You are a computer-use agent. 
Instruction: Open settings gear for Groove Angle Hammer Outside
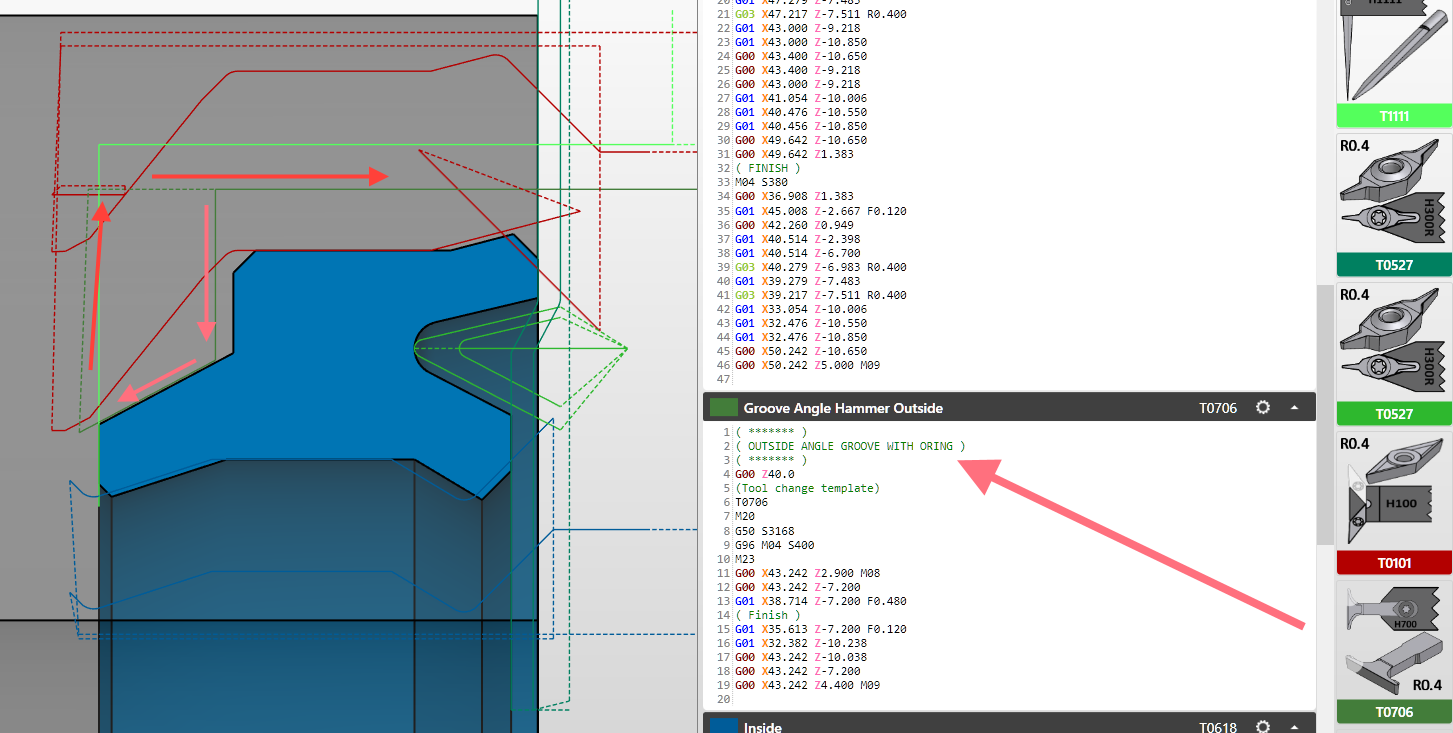tap(1263, 408)
